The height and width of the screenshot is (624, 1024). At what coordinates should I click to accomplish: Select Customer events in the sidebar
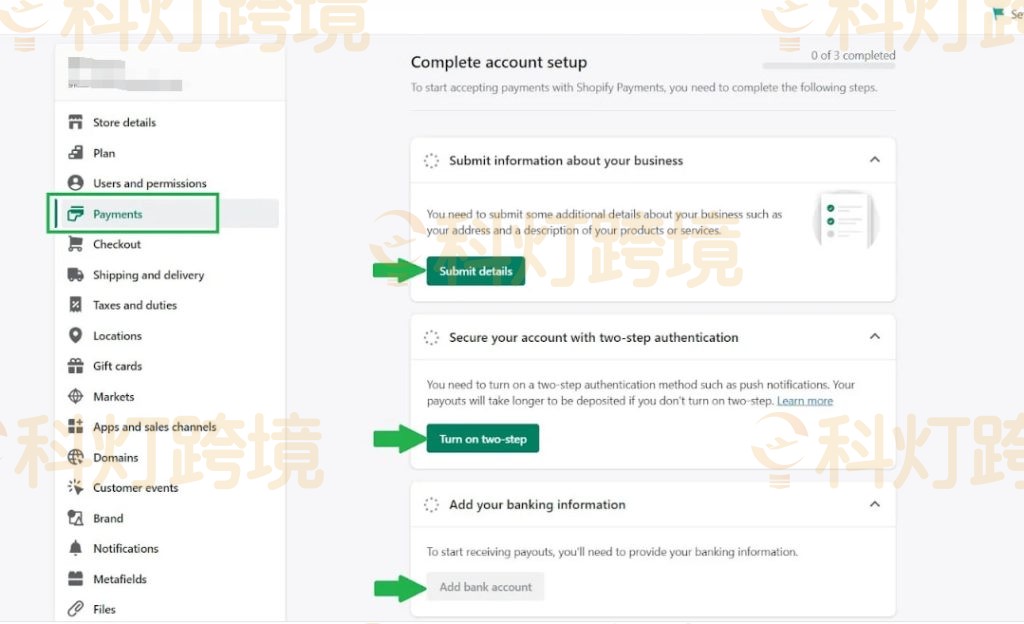135,487
